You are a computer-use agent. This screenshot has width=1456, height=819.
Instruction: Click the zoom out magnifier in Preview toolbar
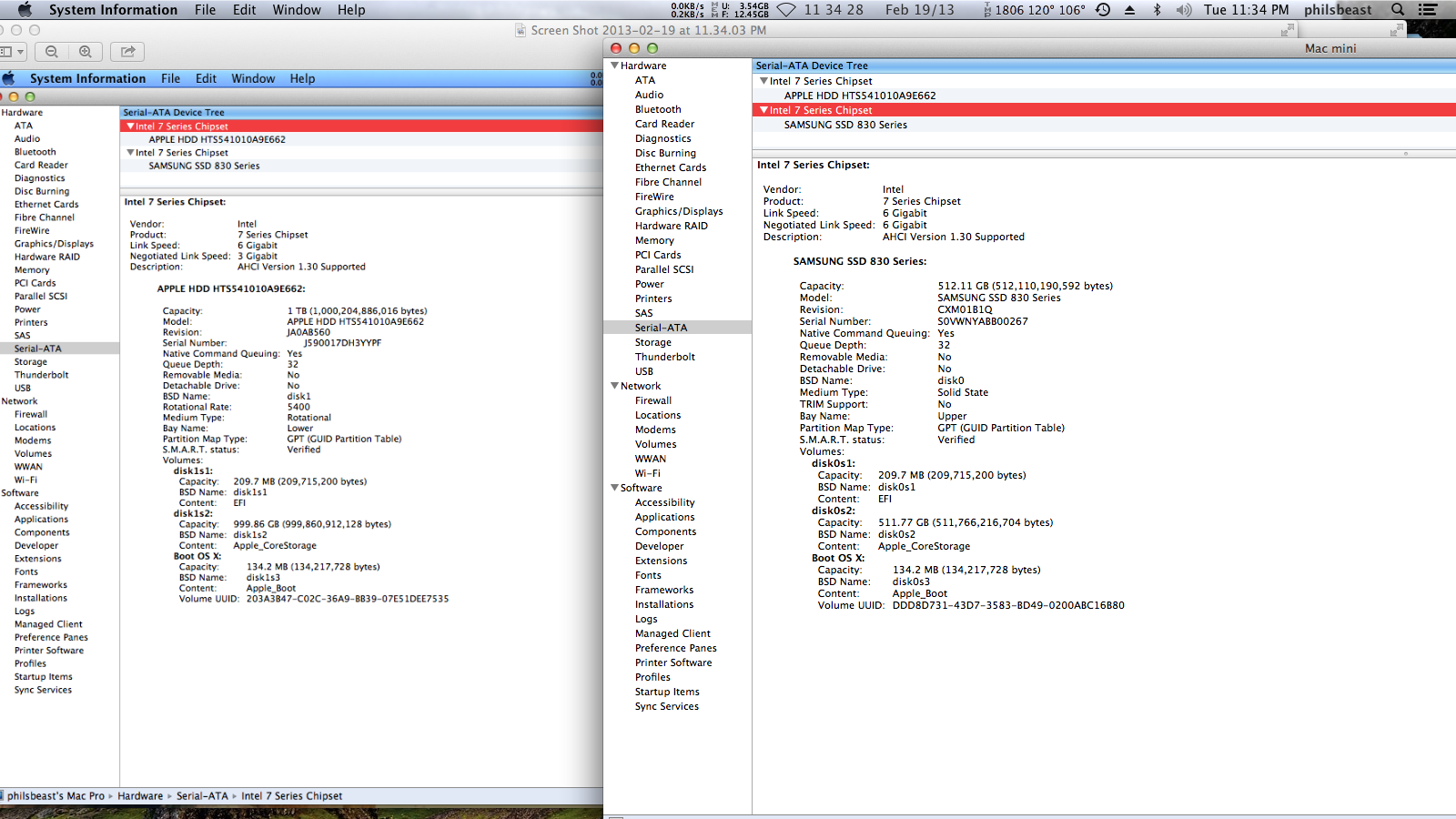pyautogui.click(x=52, y=52)
